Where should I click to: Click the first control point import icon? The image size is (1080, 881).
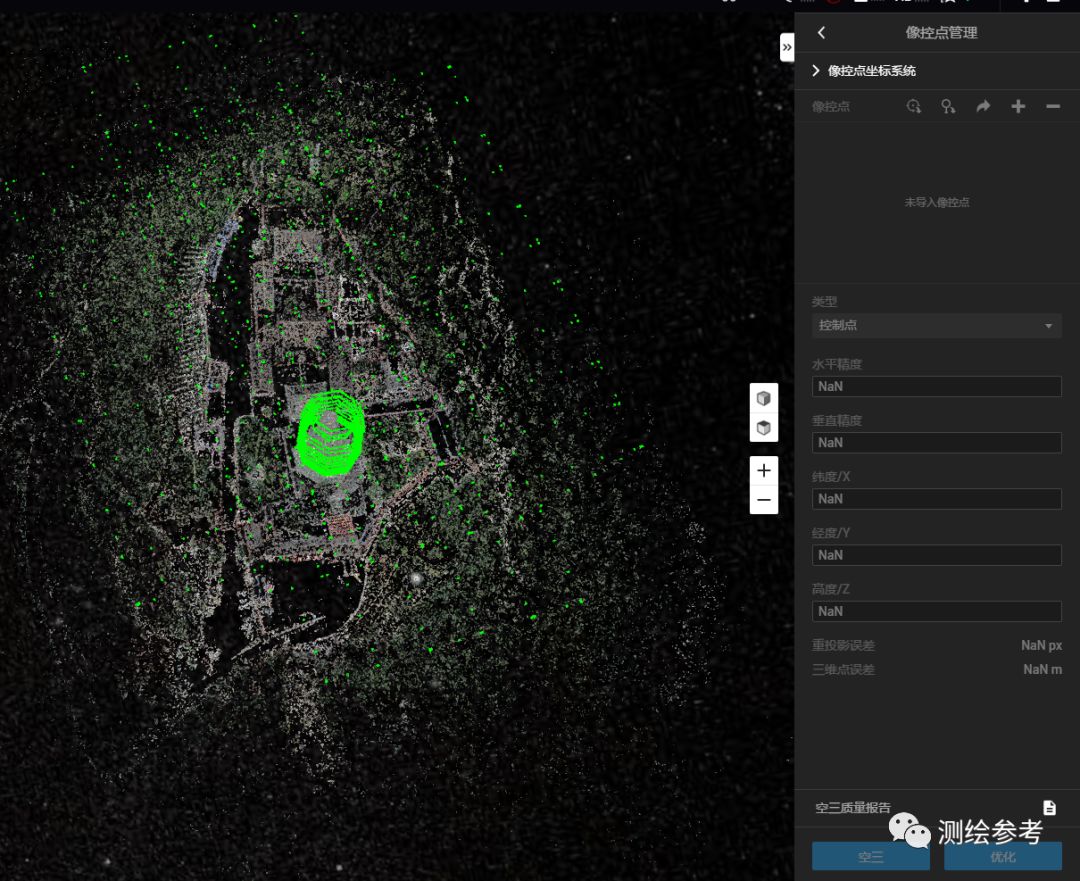913,106
